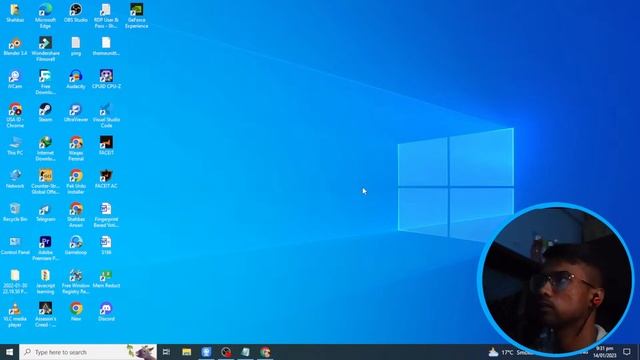Viewport: 640px width, 360px height.
Task: Open the Free Window Registry Repair shortcut
Action: (76, 282)
